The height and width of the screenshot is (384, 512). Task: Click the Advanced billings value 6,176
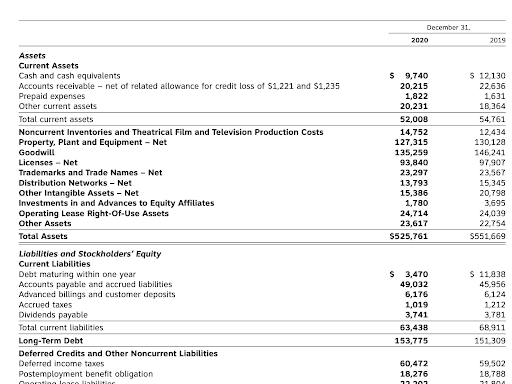(x=416, y=295)
